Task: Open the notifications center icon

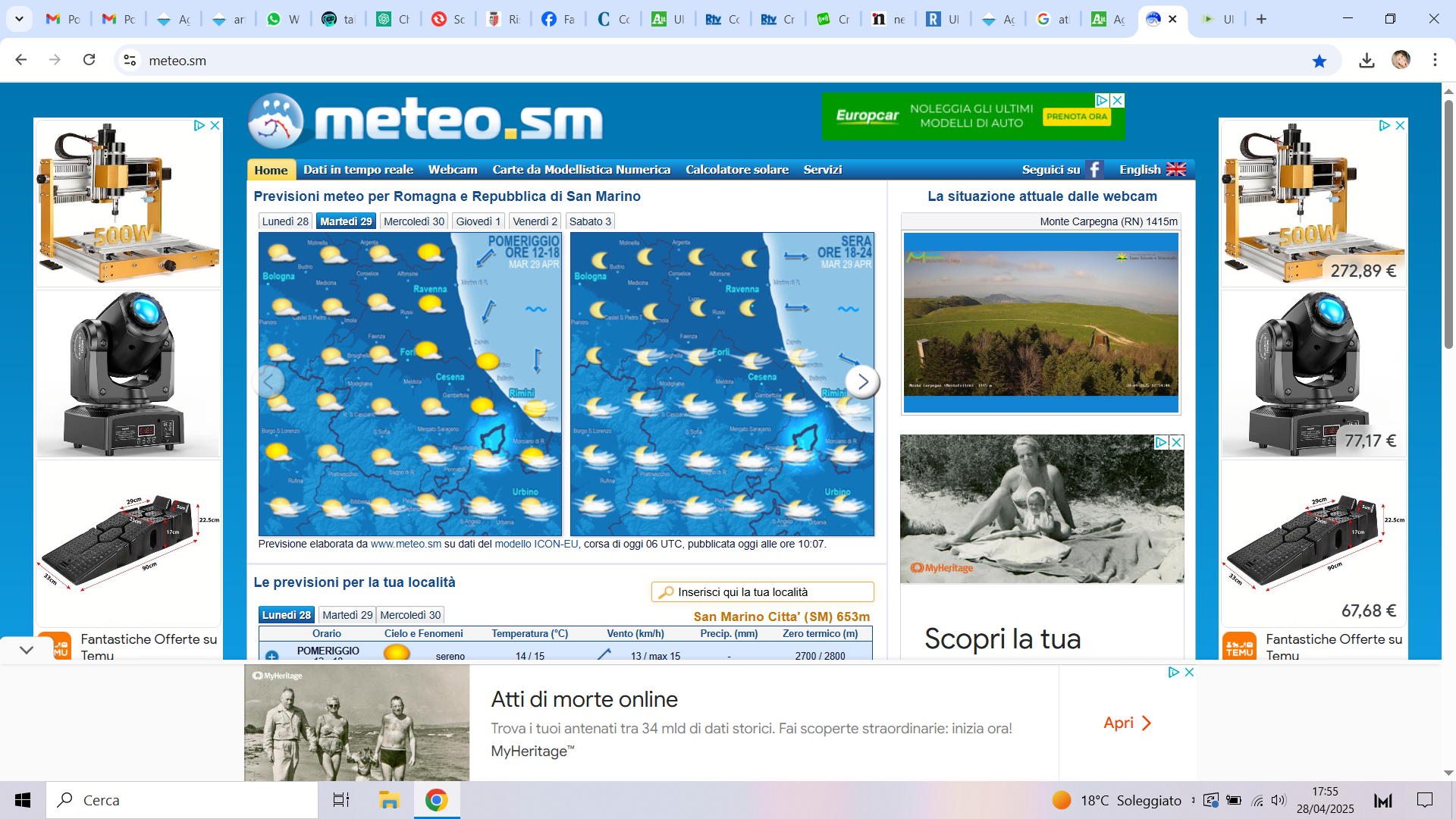Action: [1425, 800]
